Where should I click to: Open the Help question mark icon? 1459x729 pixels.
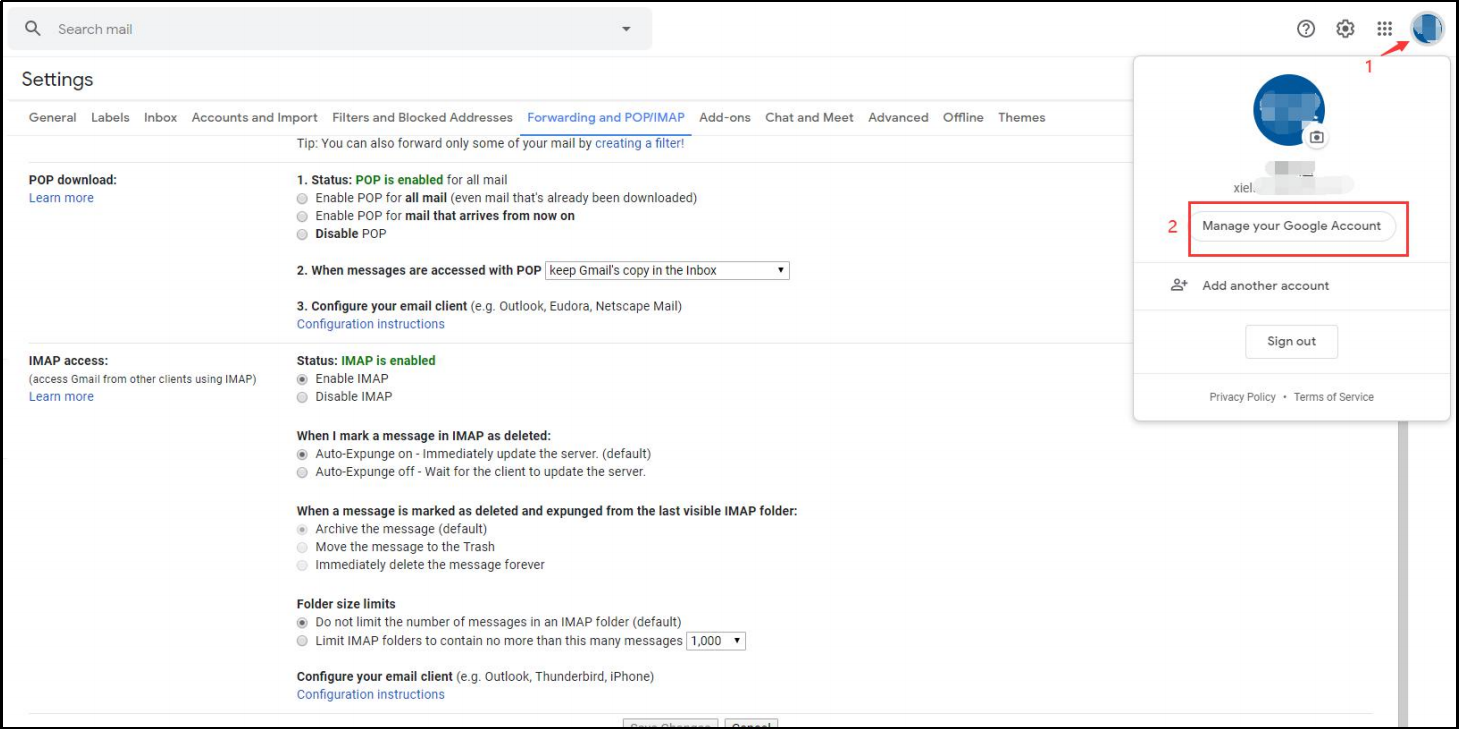click(1305, 29)
